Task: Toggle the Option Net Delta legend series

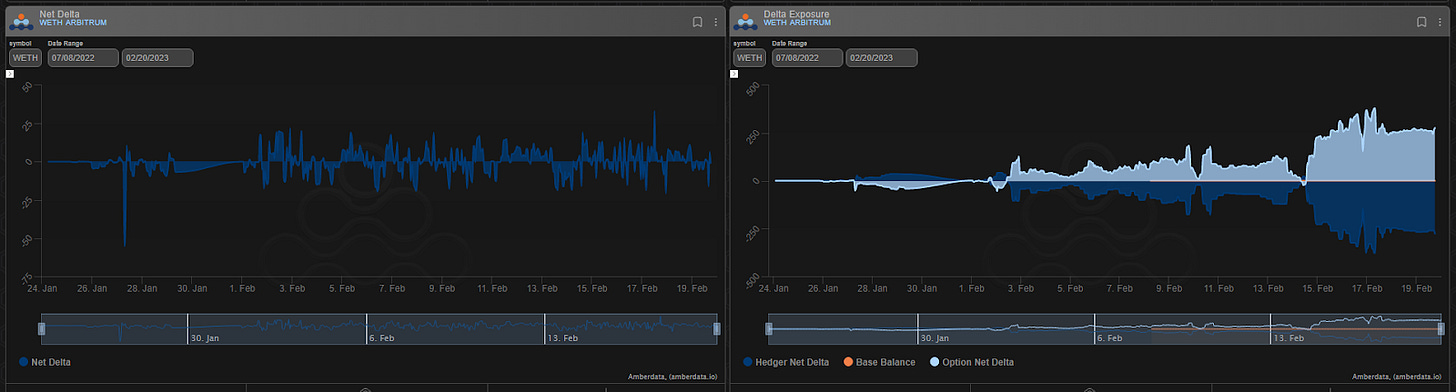Action: coord(971,361)
